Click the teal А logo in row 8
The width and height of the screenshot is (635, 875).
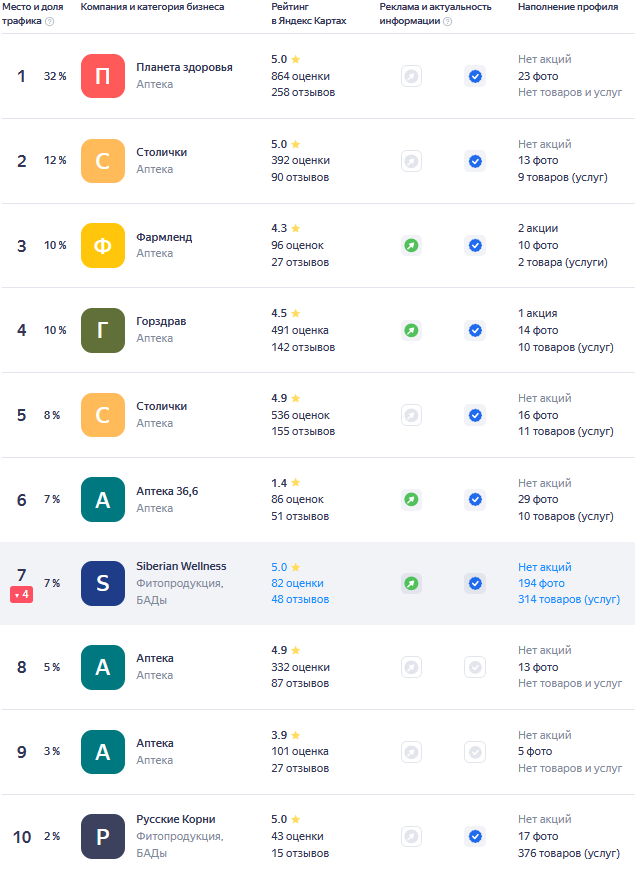103,667
